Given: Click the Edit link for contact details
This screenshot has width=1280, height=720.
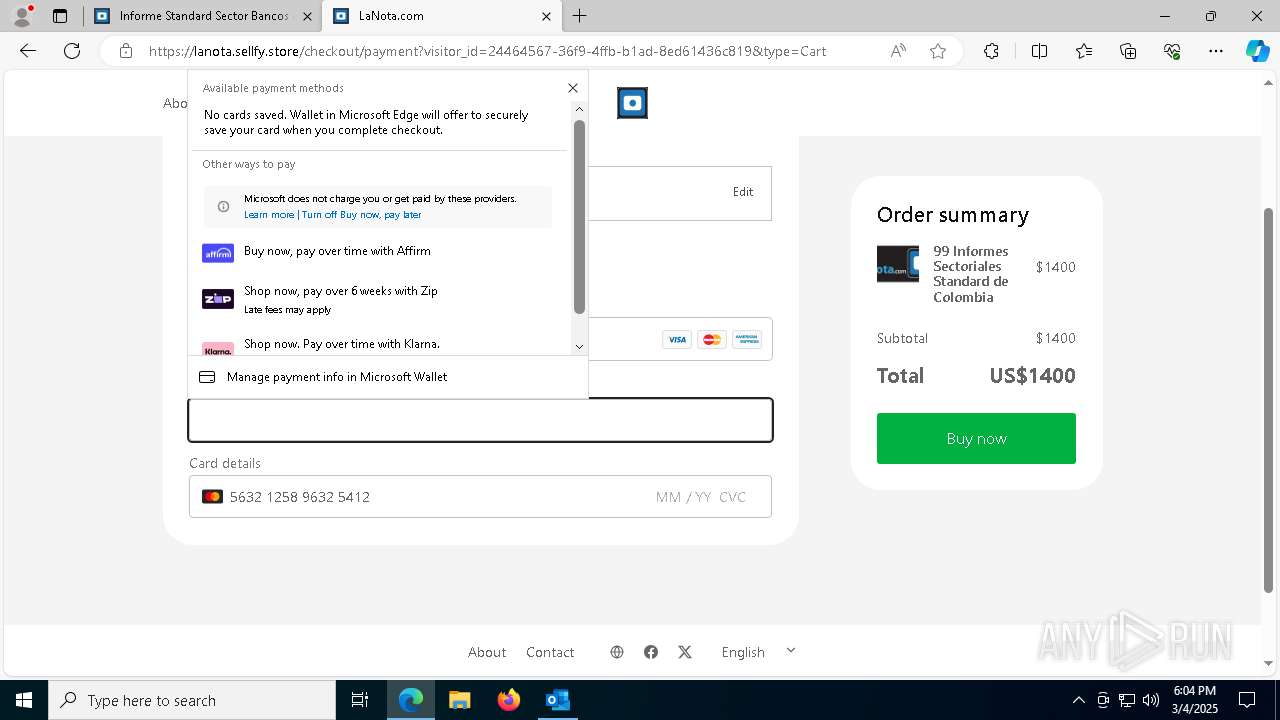Looking at the screenshot, I should pos(743,192).
